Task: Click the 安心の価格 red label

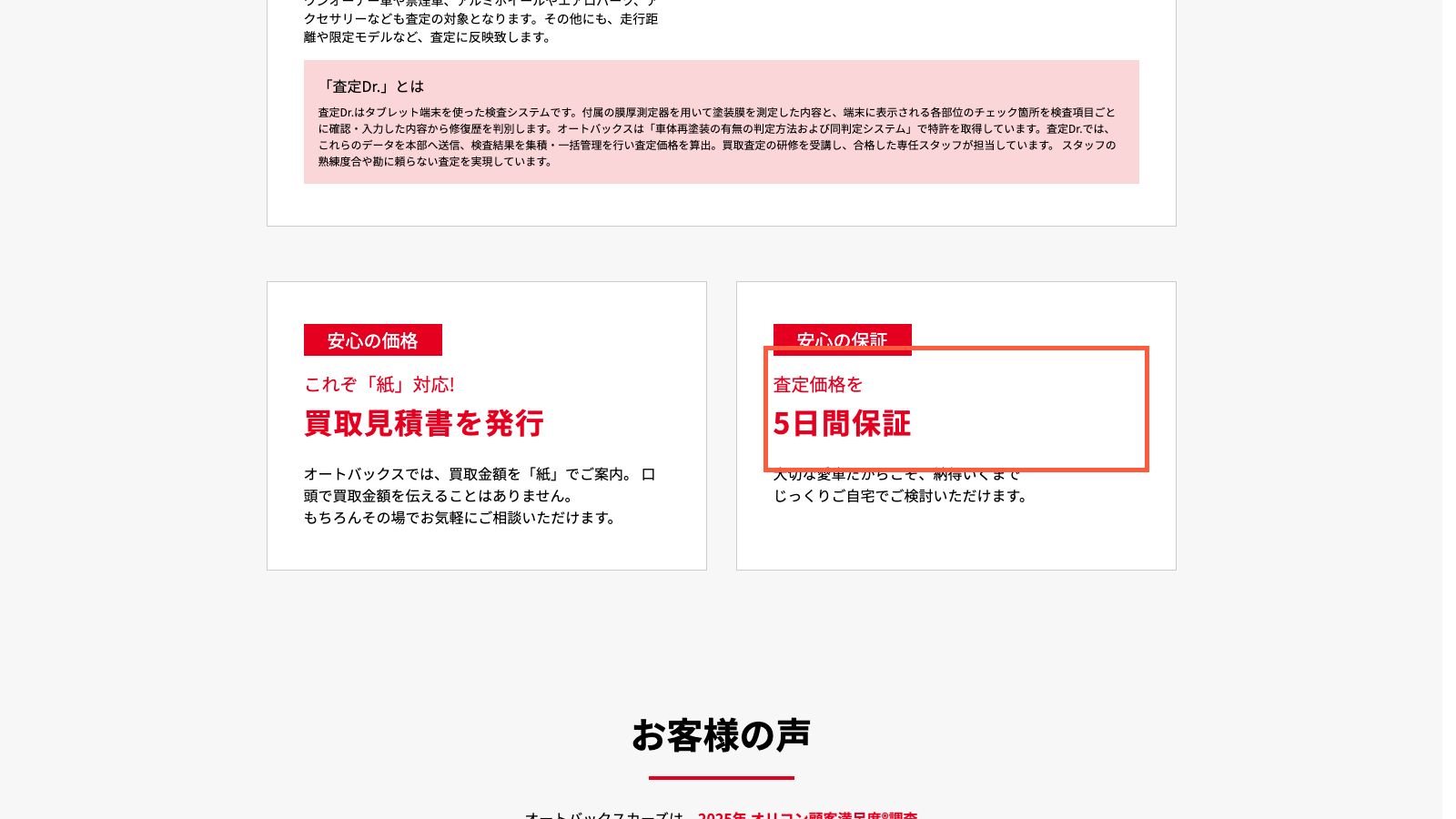Action: pos(373,339)
